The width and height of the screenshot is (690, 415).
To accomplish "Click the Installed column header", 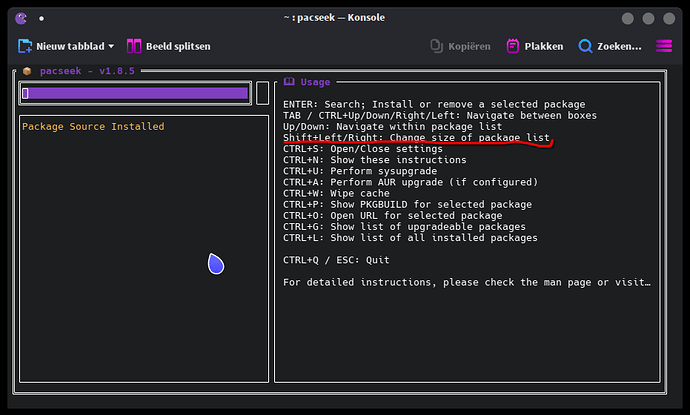I will click(138, 127).
